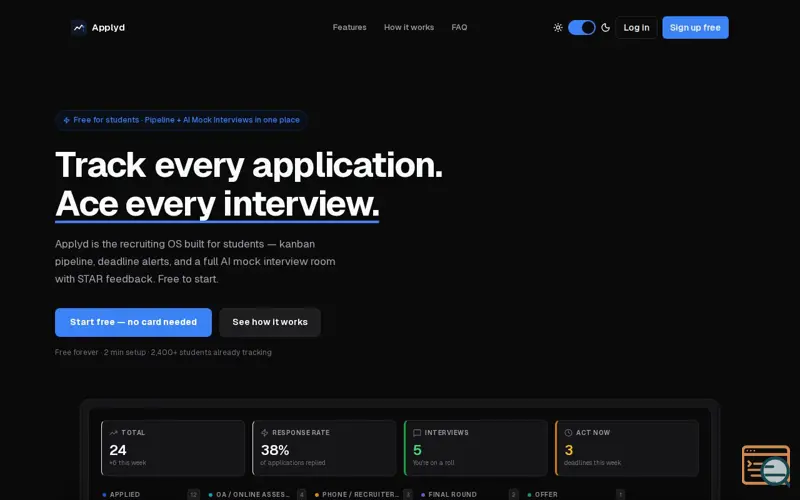Click the floating chat widget icon
Image resolution: width=800 pixels, height=500 pixels.
pos(766,465)
